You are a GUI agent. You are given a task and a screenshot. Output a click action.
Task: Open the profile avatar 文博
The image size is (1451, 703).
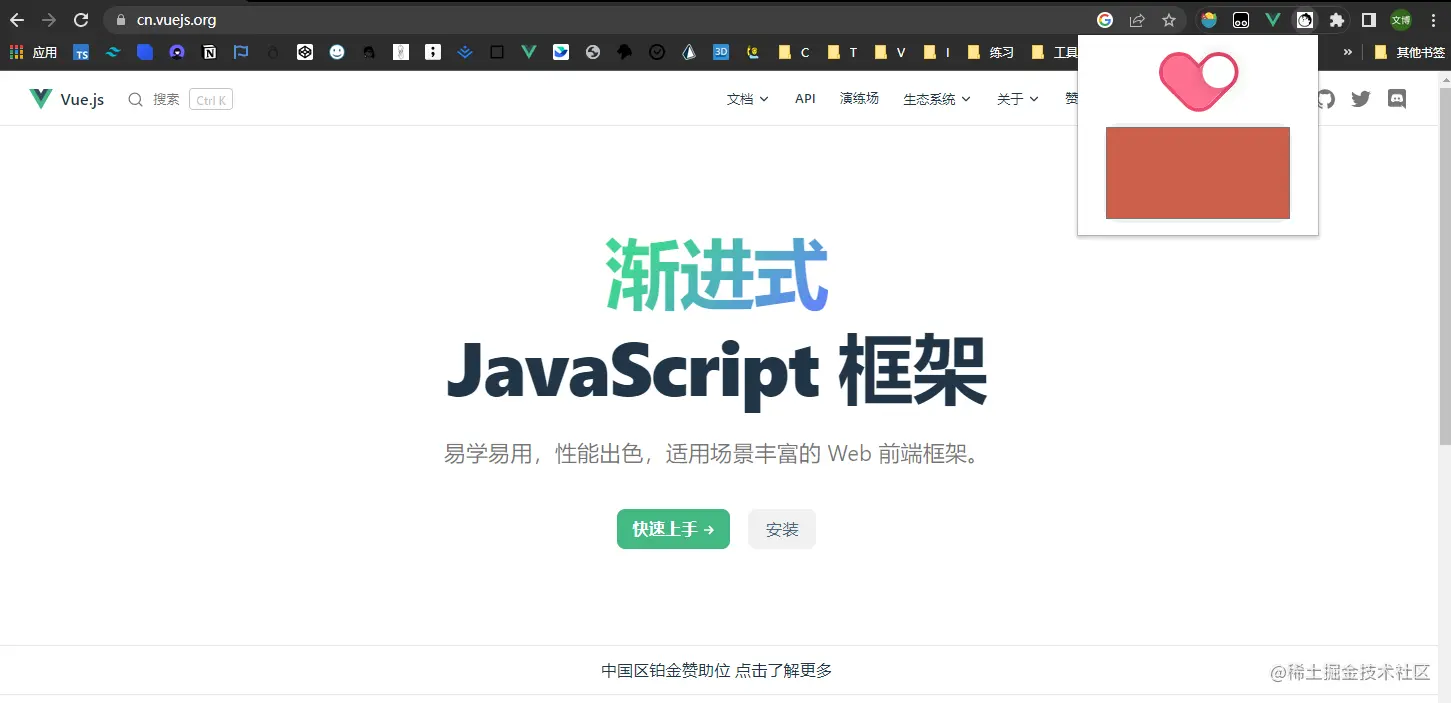pyautogui.click(x=1401, y=20)
